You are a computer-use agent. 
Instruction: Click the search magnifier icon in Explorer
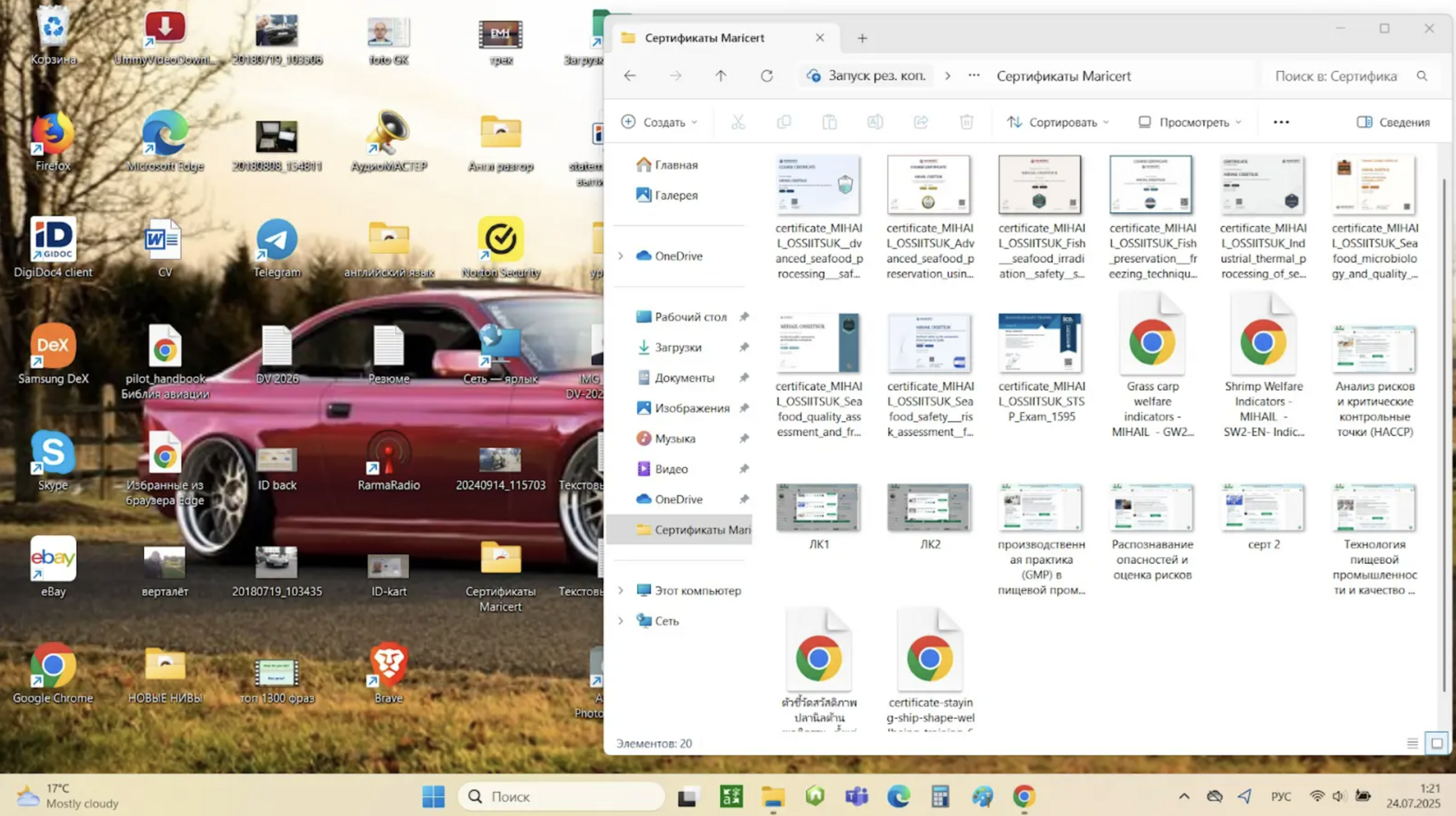pyautogui.click(x=1422, y=76)
